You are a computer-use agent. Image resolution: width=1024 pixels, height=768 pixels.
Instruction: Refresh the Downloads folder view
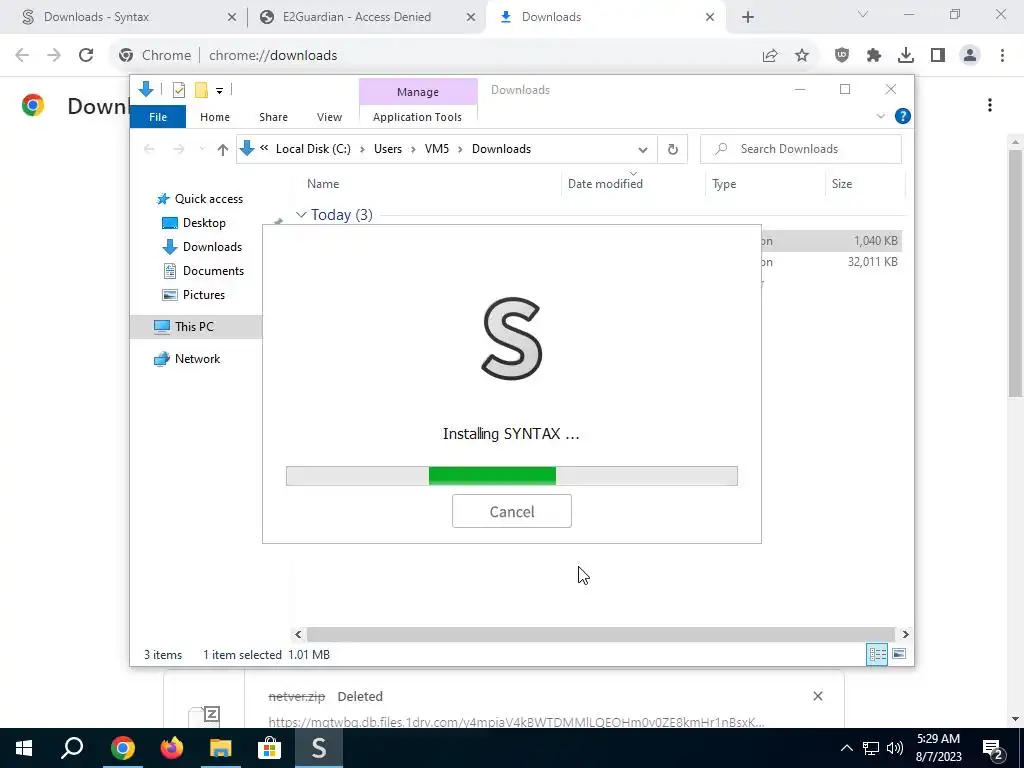point(673,150)
